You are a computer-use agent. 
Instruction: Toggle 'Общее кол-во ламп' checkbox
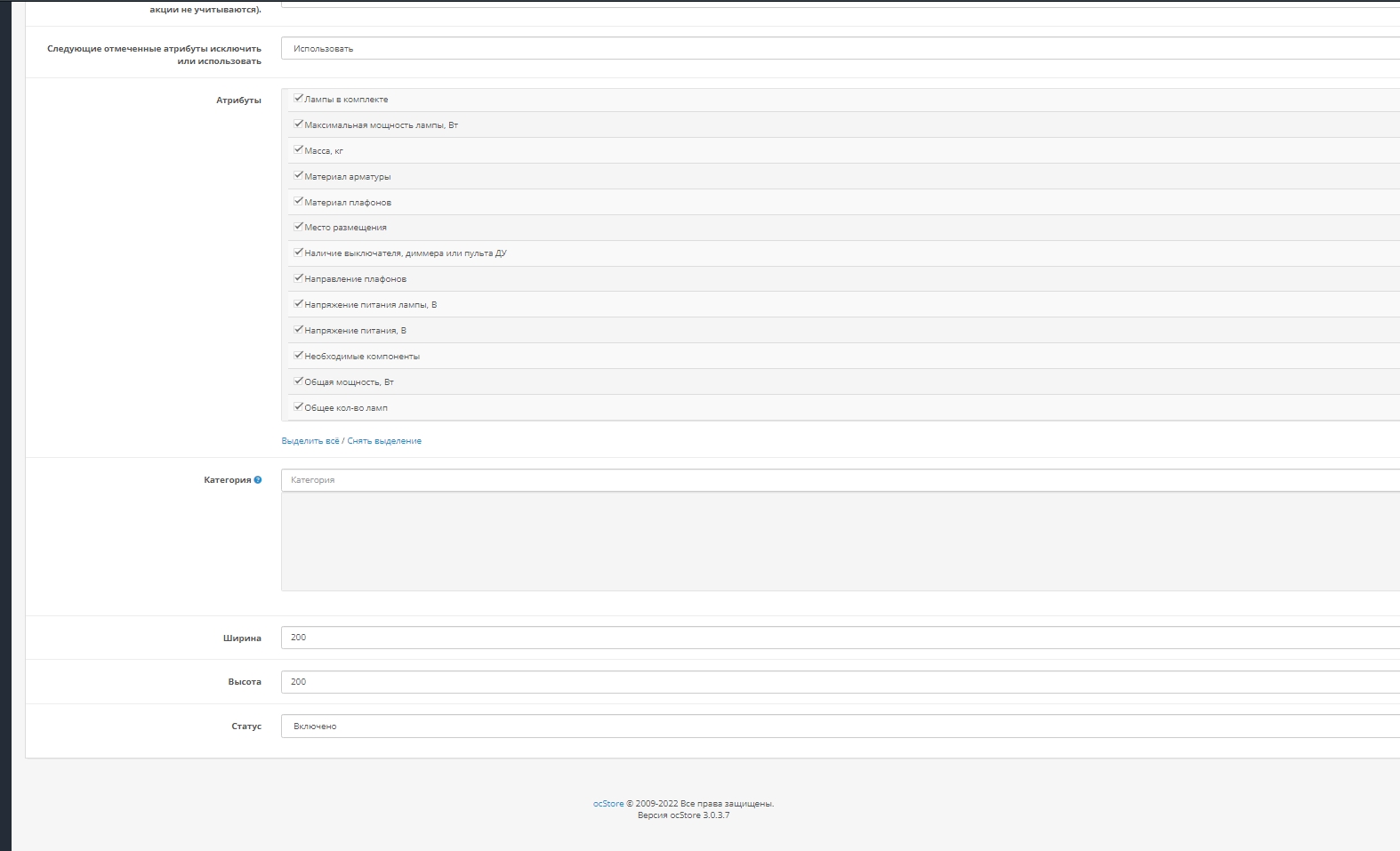[x=299, y=407]
